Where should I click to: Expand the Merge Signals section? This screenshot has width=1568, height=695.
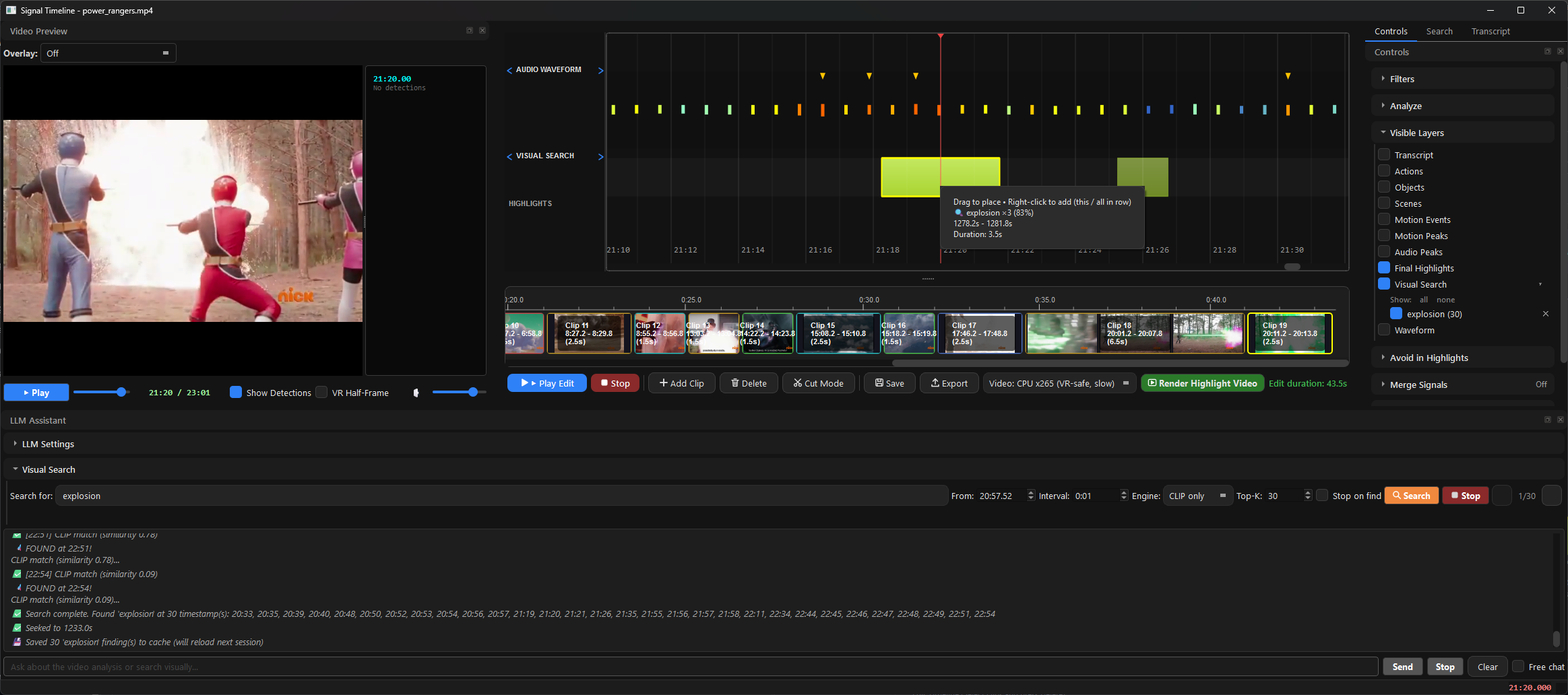point(1462,385)
